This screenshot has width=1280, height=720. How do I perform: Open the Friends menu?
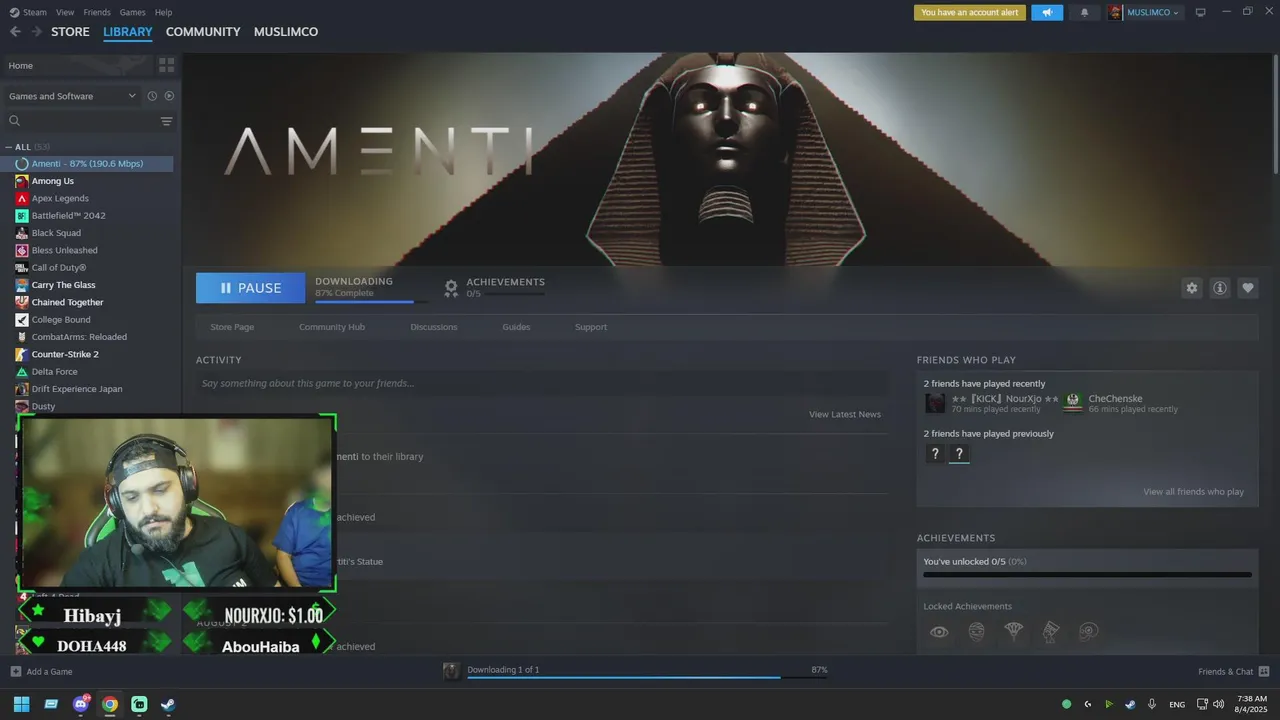point(97,12)
